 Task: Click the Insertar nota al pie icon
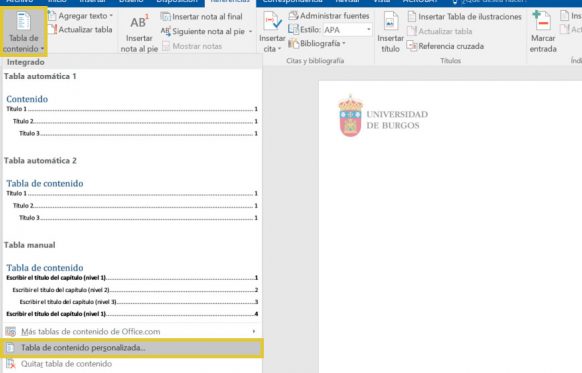138,23
